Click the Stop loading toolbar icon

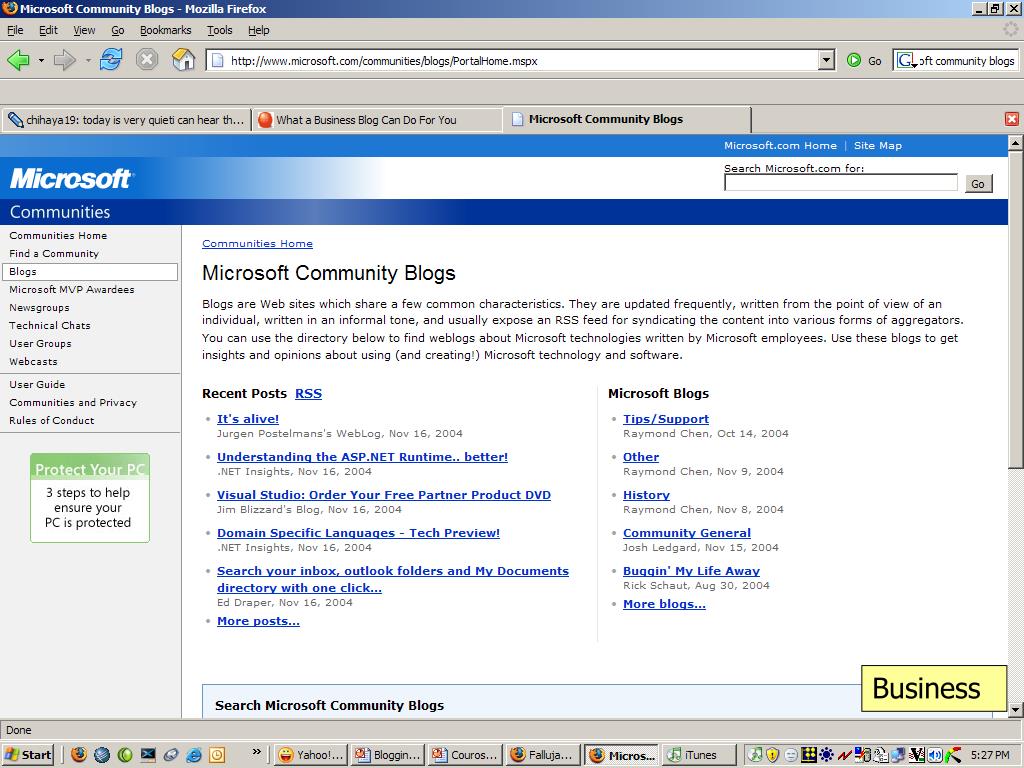click(x=147, y=60)
